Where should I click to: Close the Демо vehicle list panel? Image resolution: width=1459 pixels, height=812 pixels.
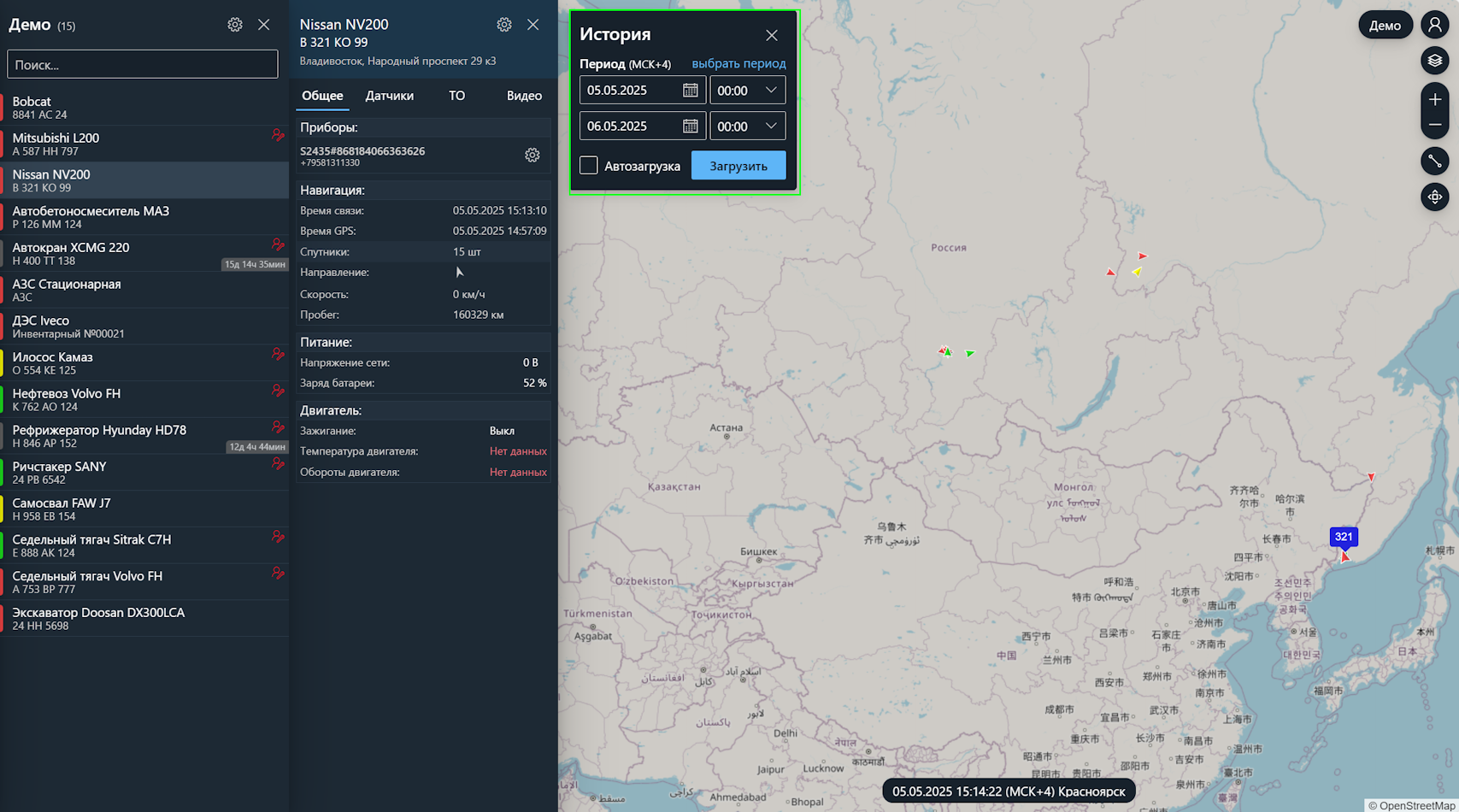pos(264,25)
